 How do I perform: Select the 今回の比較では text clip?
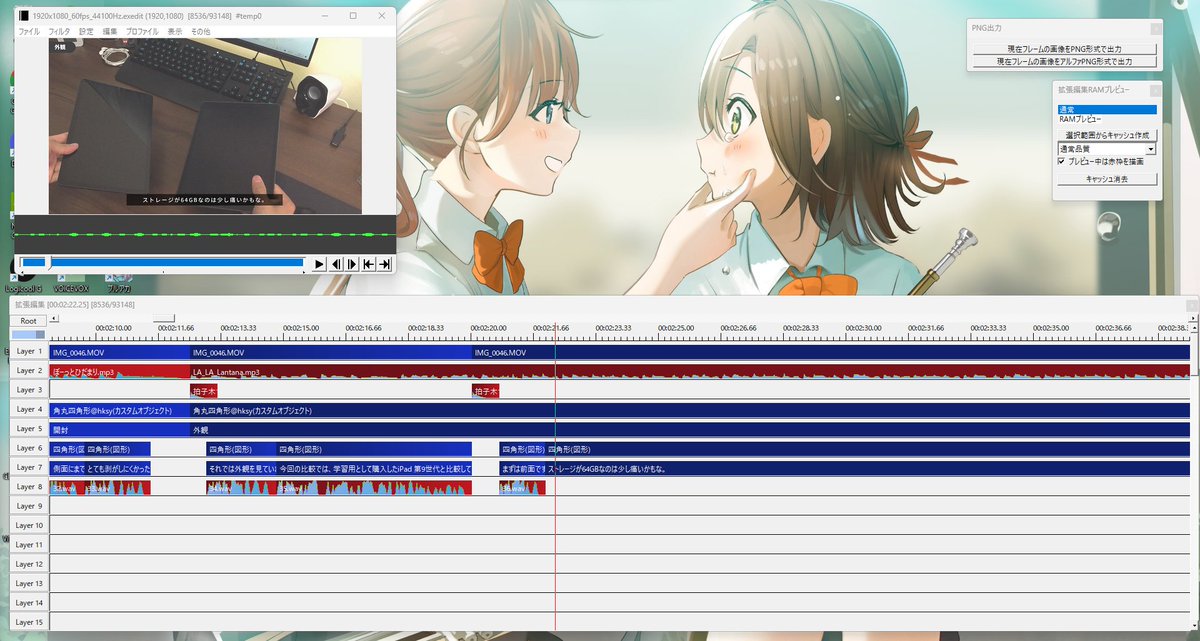[x=374, y=468]
